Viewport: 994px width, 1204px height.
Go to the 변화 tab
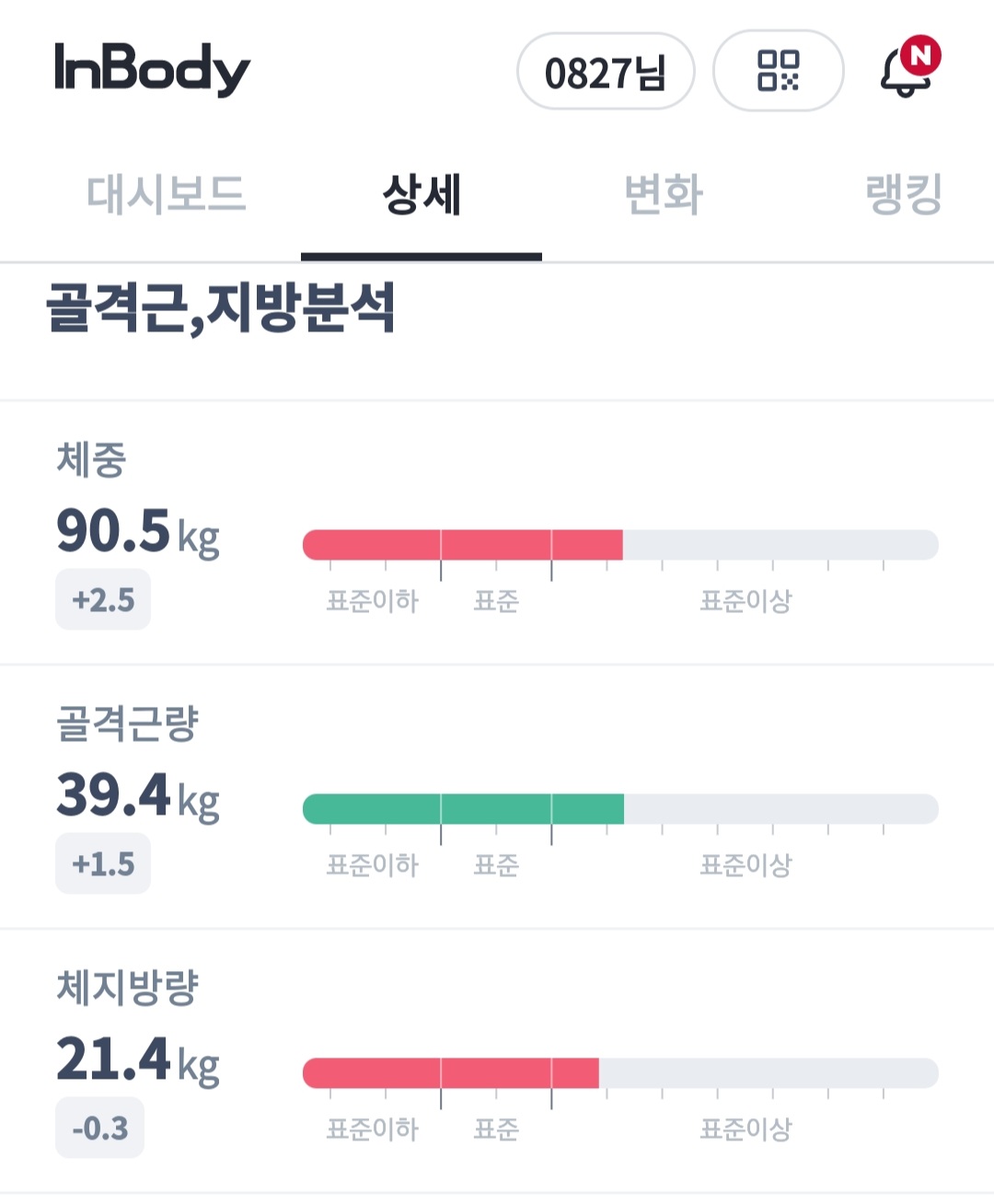pyautogui.click(x=663, y=195)
